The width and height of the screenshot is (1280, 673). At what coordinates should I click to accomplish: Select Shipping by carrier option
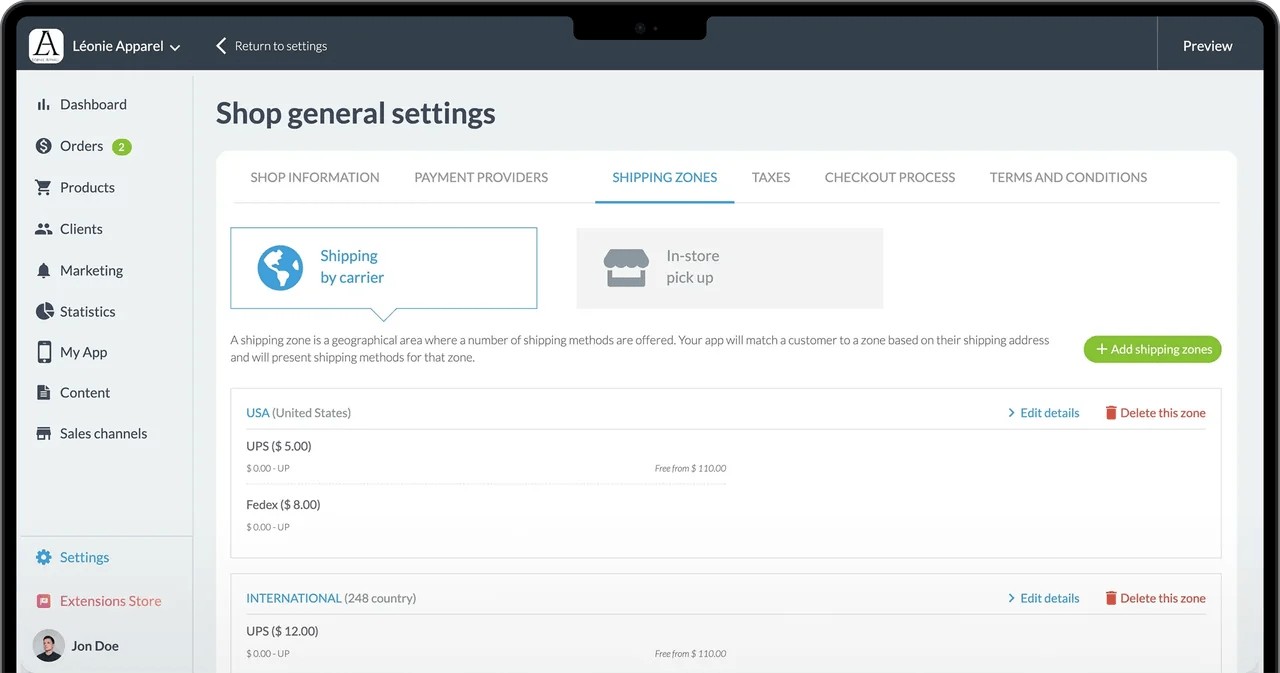point(383,267)
